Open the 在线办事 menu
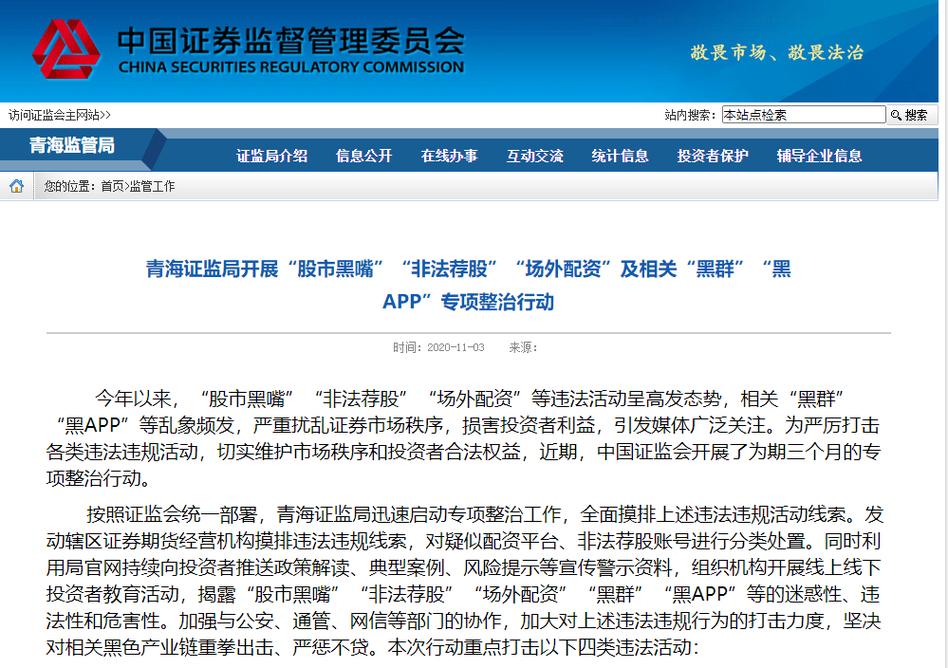The height and width of the screenshot is (668, 948). click(449, 156)
